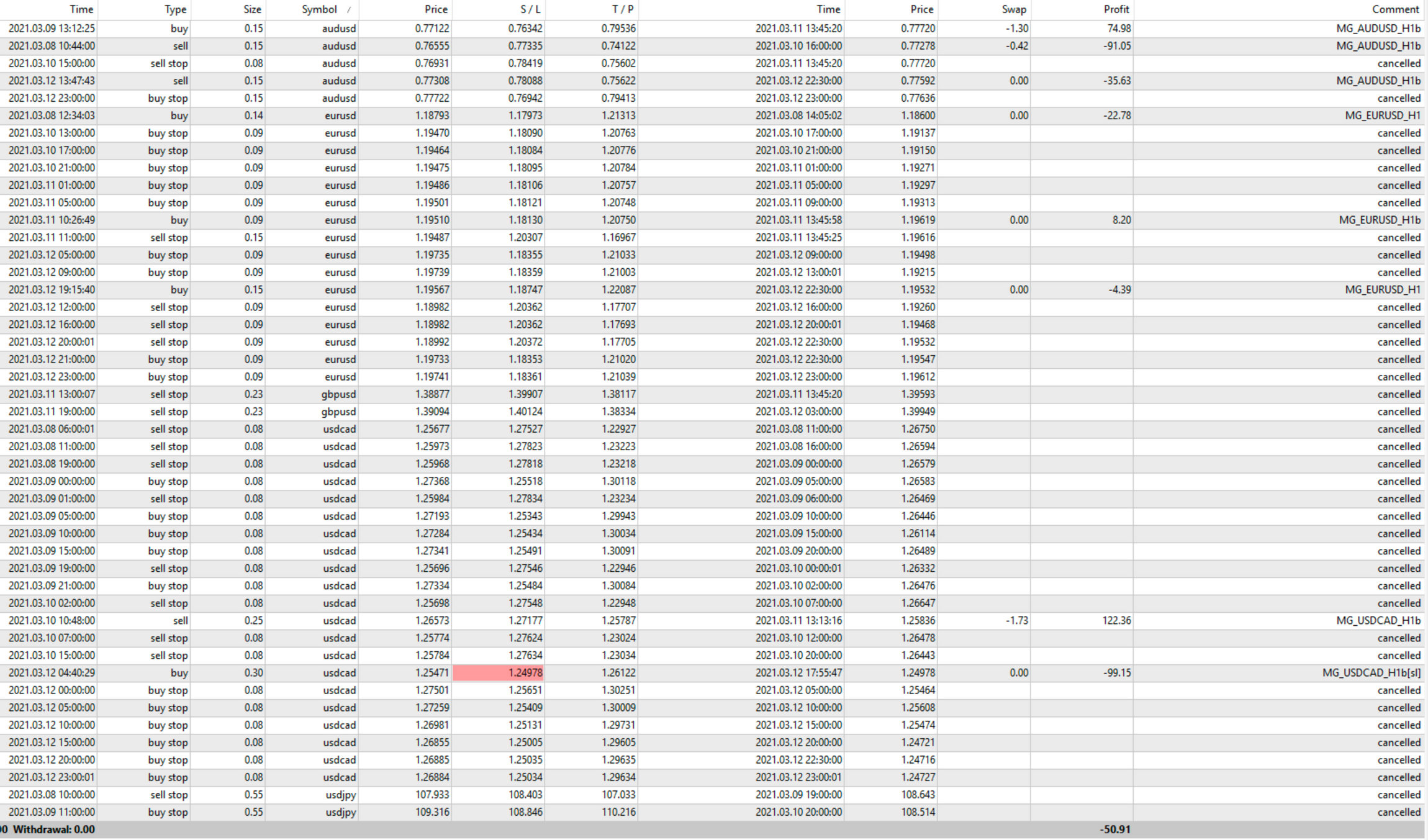1428x840 pixels.
Task: Click the Comment column header
Action: click(1395, 9)
